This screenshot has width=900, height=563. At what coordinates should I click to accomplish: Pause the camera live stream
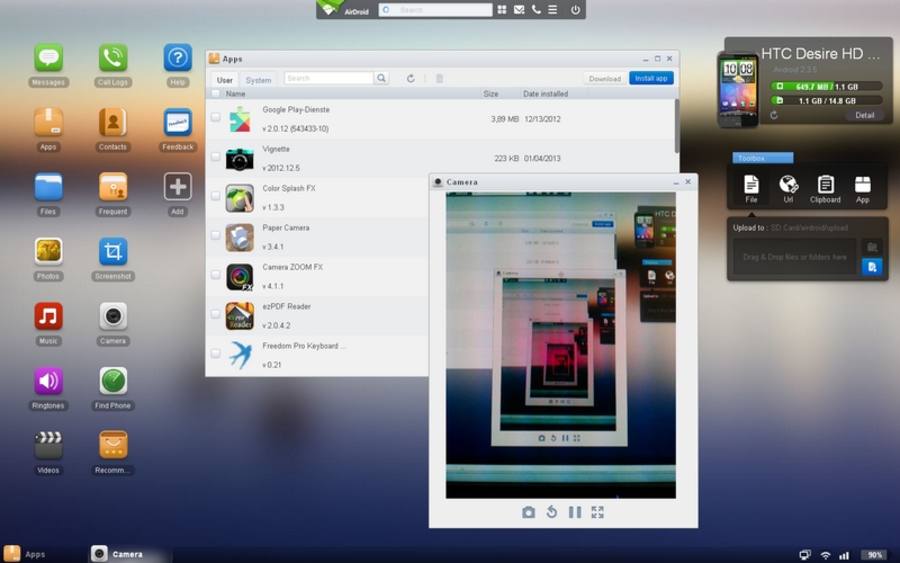575,512
